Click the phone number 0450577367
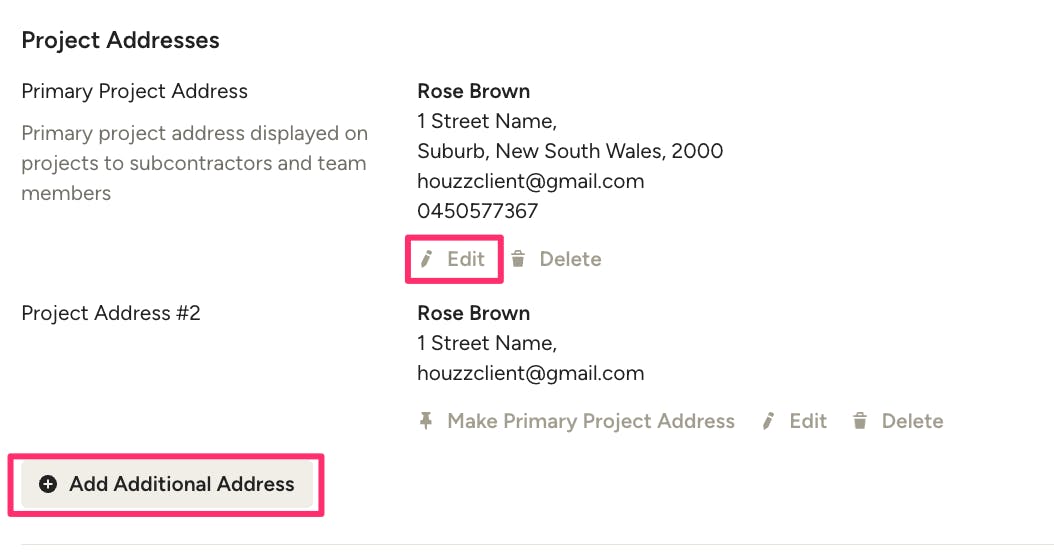 point(477,211)
